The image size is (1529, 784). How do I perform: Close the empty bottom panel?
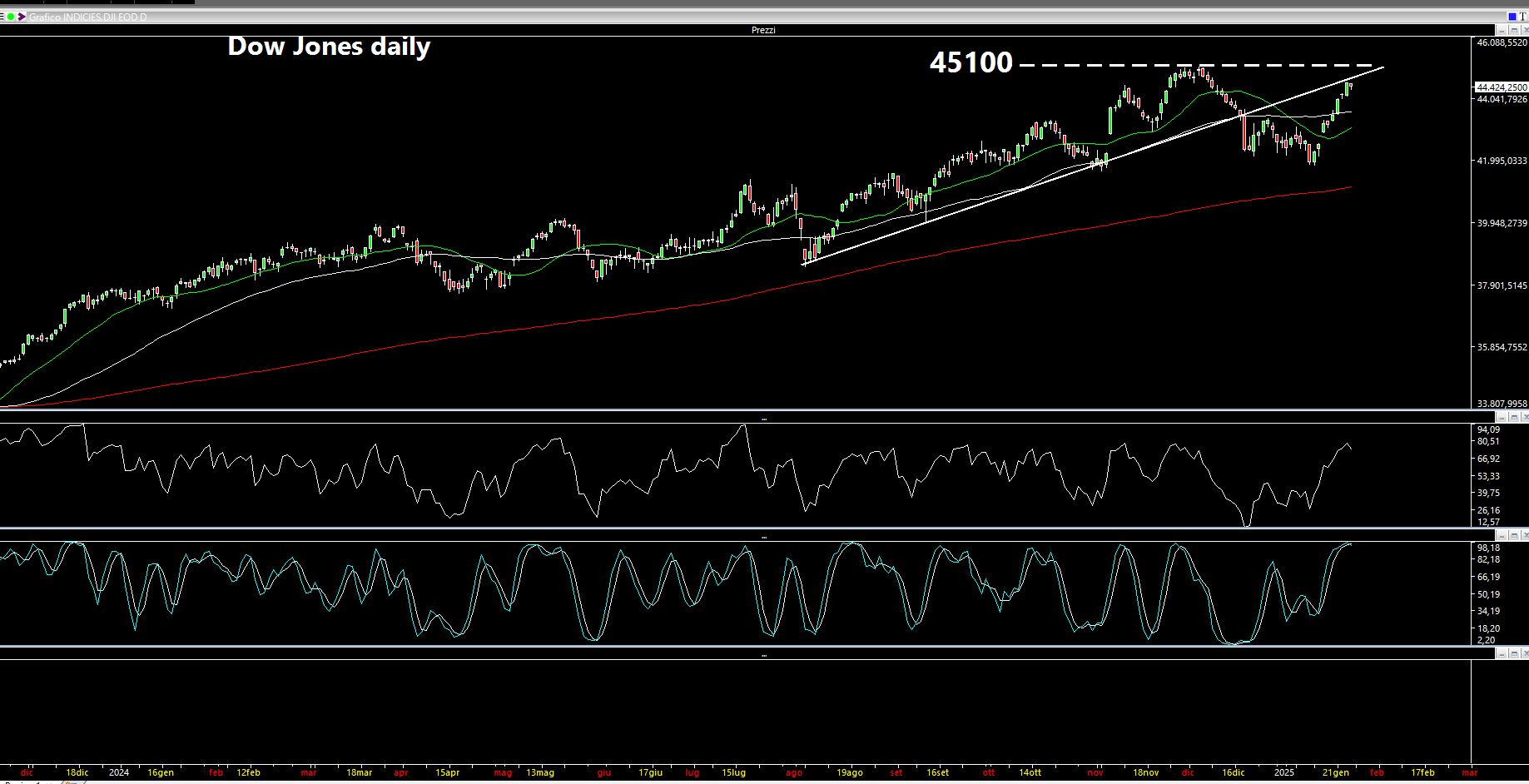pos(1524,654)
